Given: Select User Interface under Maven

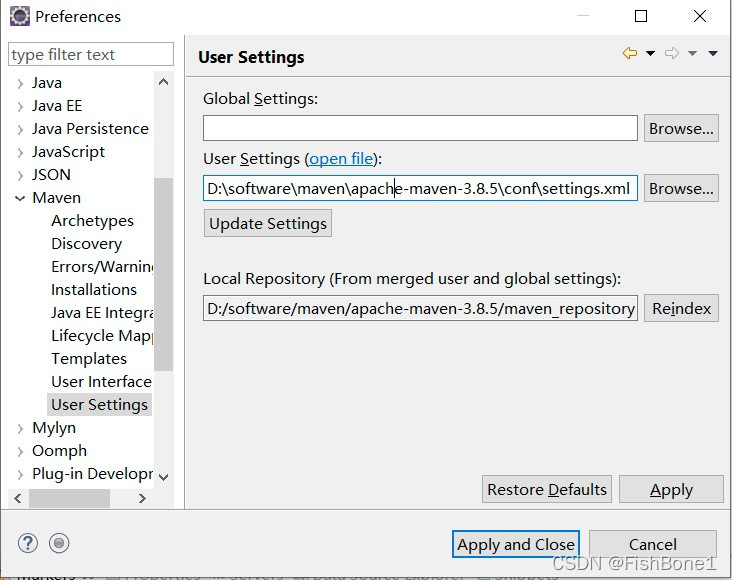Looking at the screenshot, I should (x=101, y=382).
